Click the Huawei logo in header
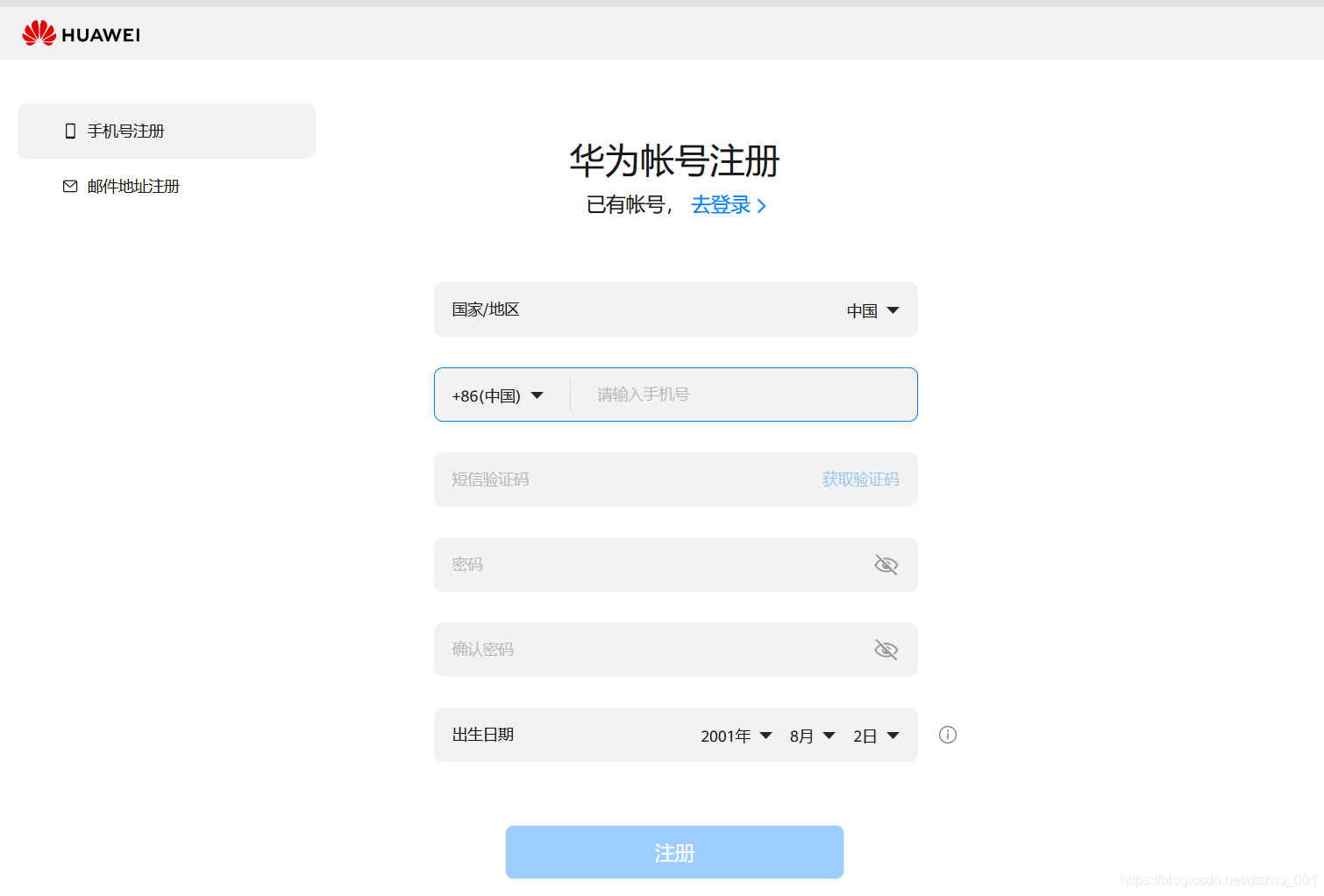The image size is (1324, 896). (x=81, y=34)
